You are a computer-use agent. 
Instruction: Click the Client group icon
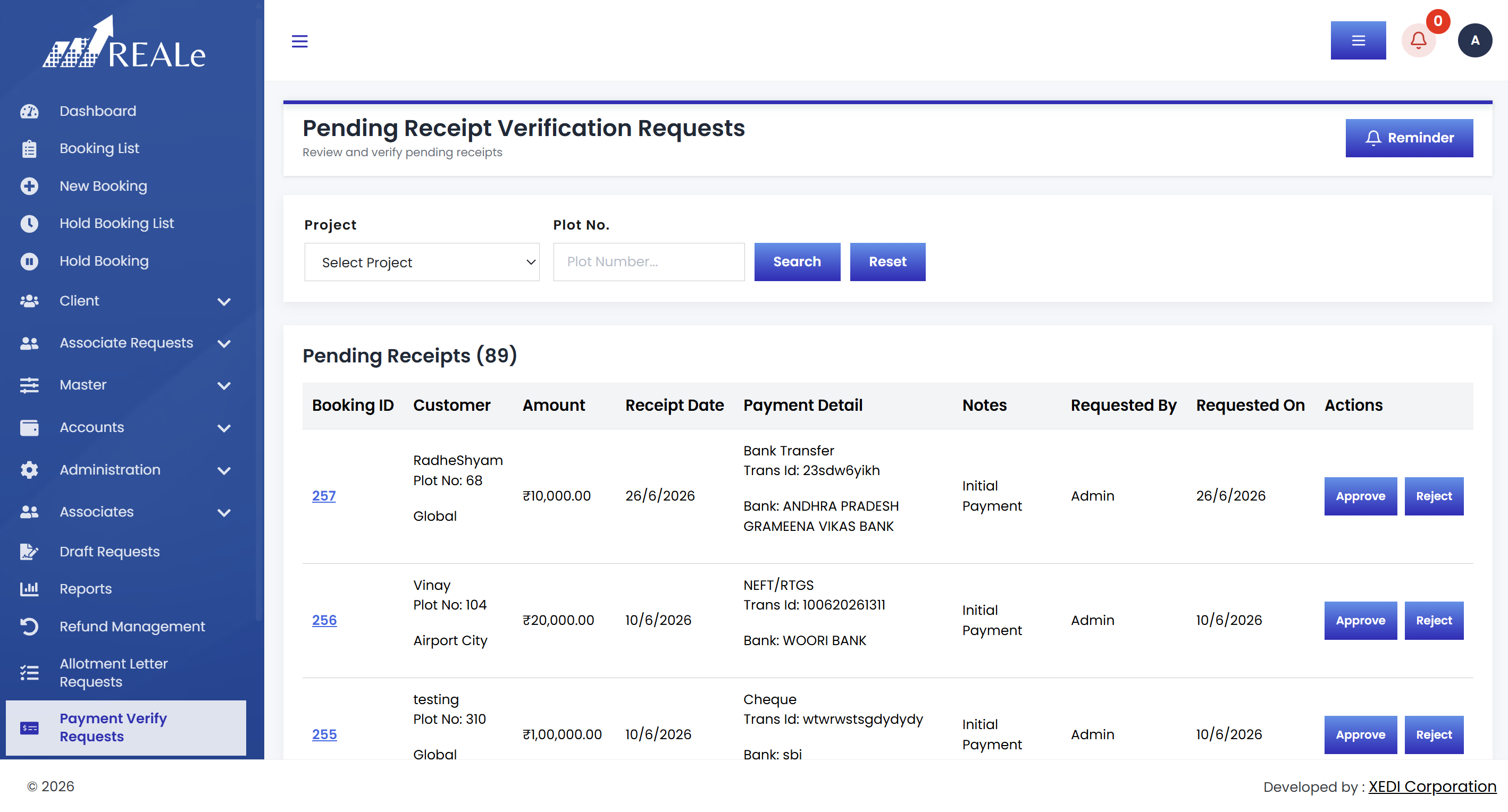tap(29, 301)
